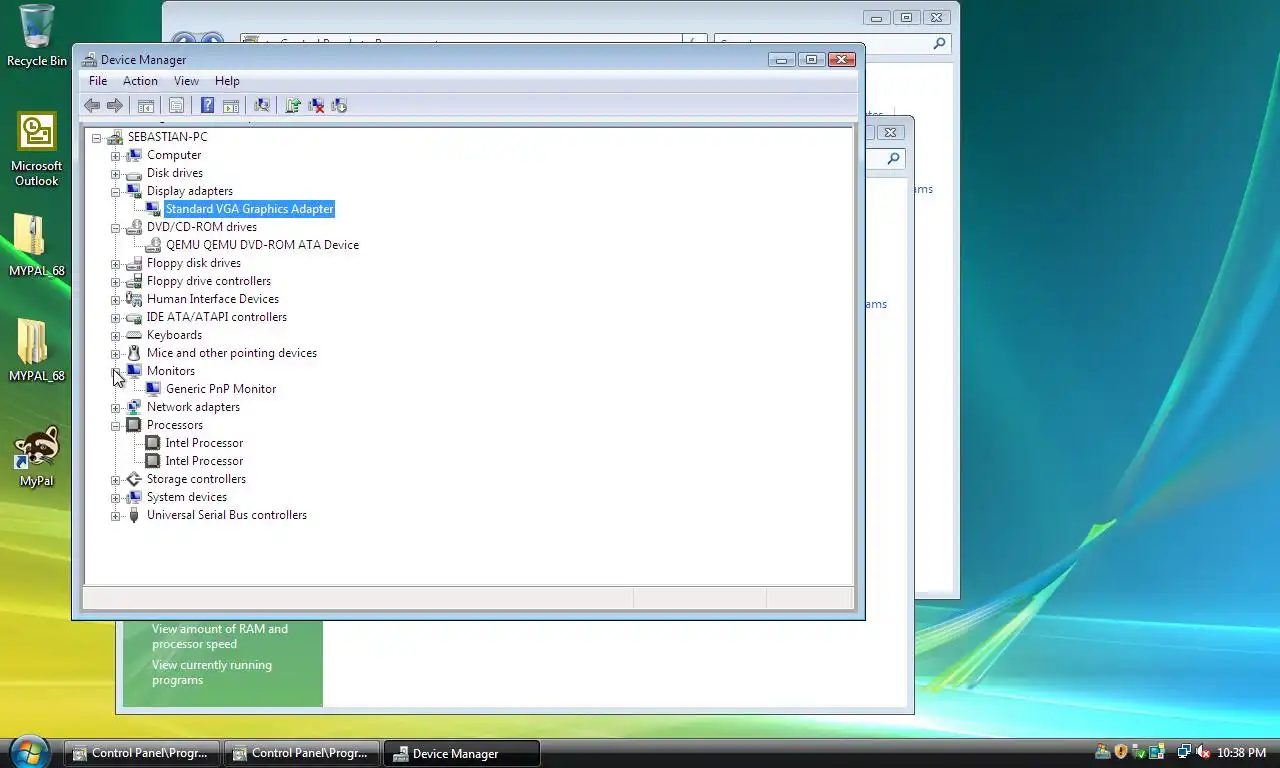Screen dimensions: 1280x768
Task: Open the File menu
Action: [98, 81]
